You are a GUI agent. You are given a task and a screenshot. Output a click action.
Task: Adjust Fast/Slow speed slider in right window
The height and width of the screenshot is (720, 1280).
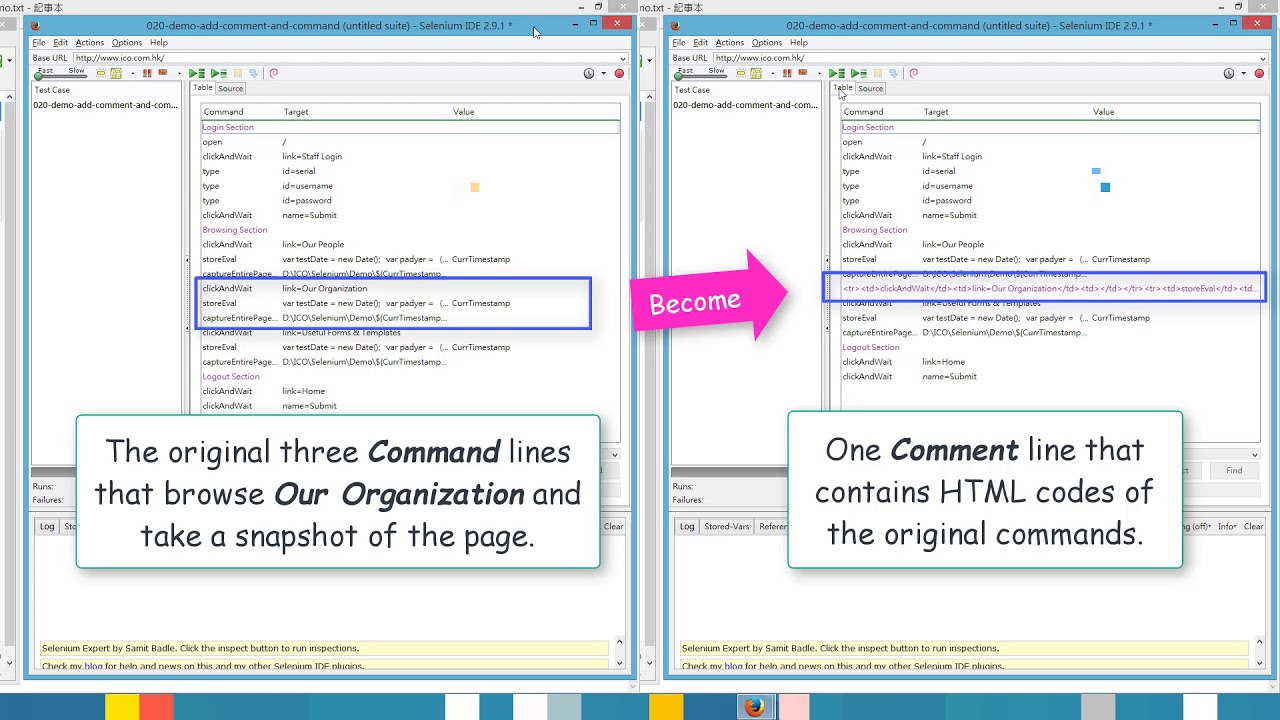click(x=700, y=76)
